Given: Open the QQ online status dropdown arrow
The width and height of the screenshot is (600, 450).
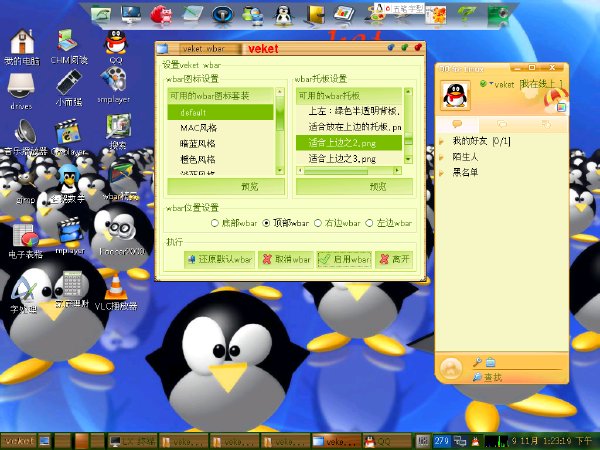Looking at the screenshot, I should [491, 83].
